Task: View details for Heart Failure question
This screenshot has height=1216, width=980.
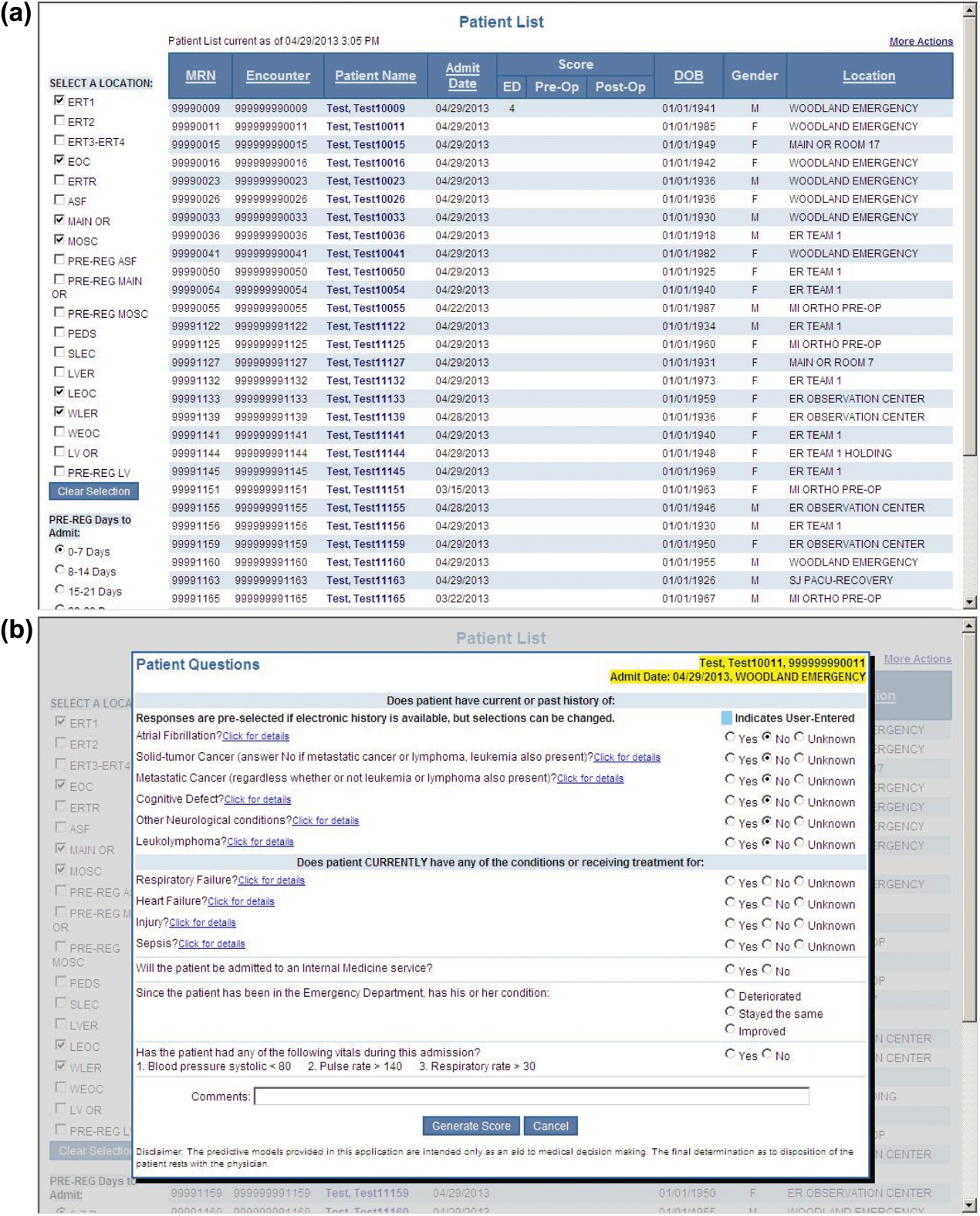Action: coord(241,901)
